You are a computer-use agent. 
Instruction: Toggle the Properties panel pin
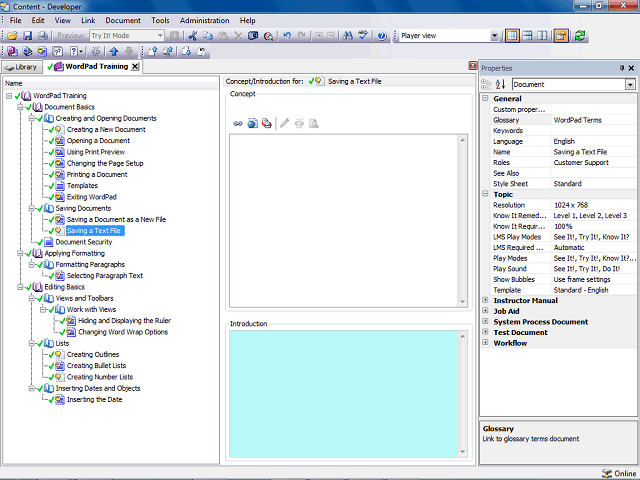pos(622,68)
